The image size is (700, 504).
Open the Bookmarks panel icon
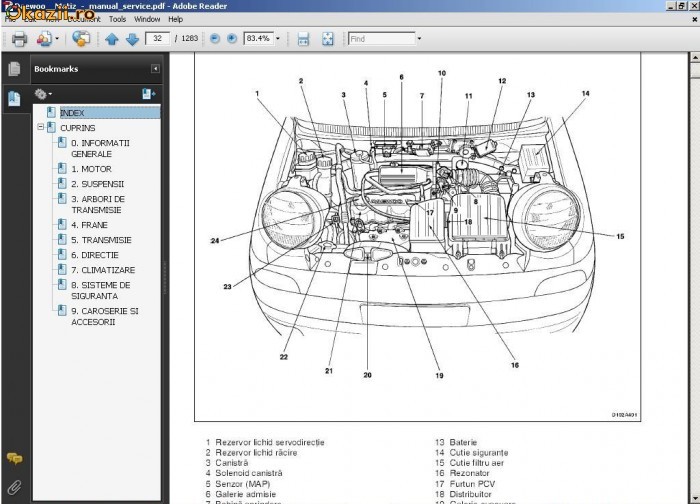(14, 98)
